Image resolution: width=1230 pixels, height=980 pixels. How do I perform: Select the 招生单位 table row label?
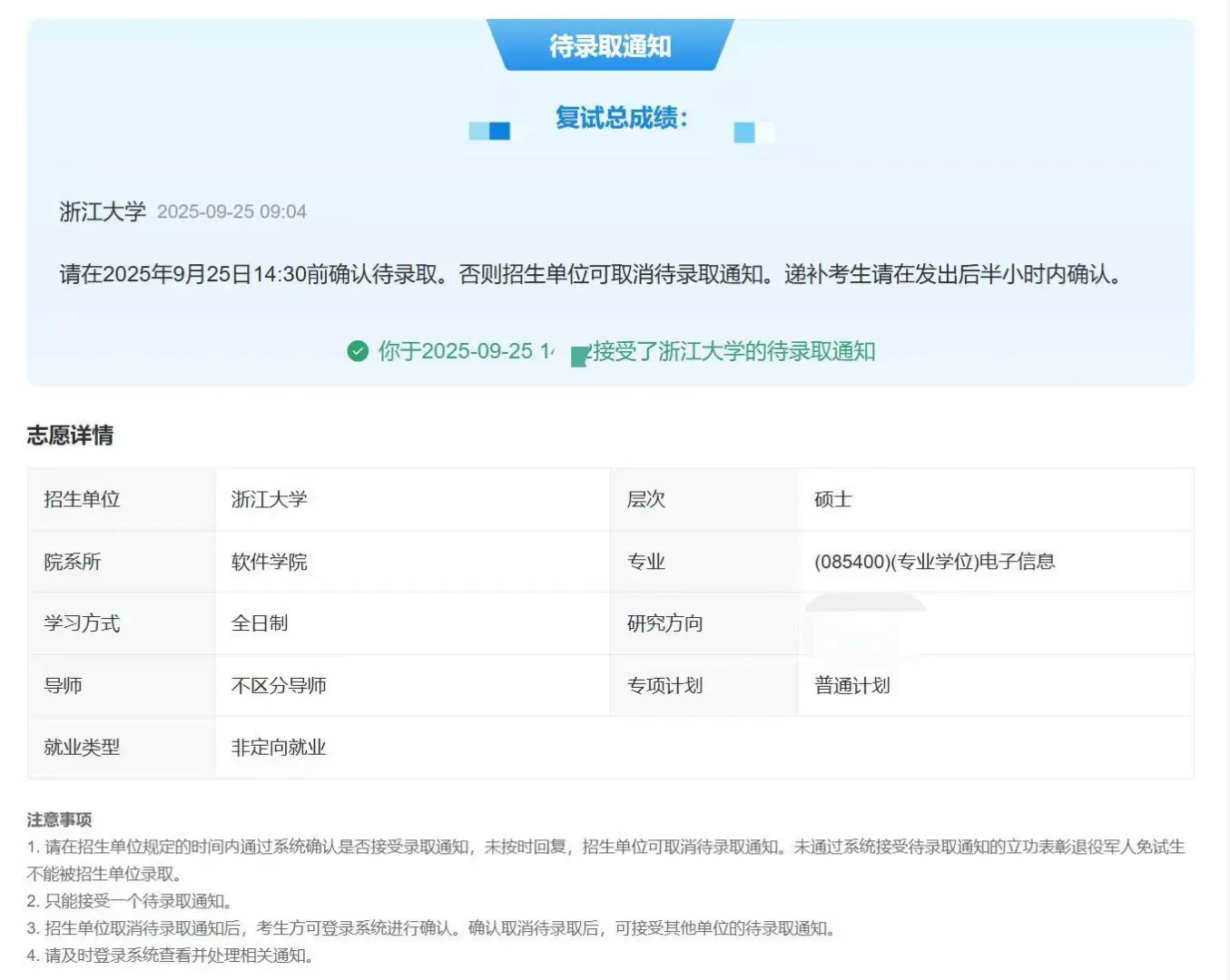[x=83, y=499]
